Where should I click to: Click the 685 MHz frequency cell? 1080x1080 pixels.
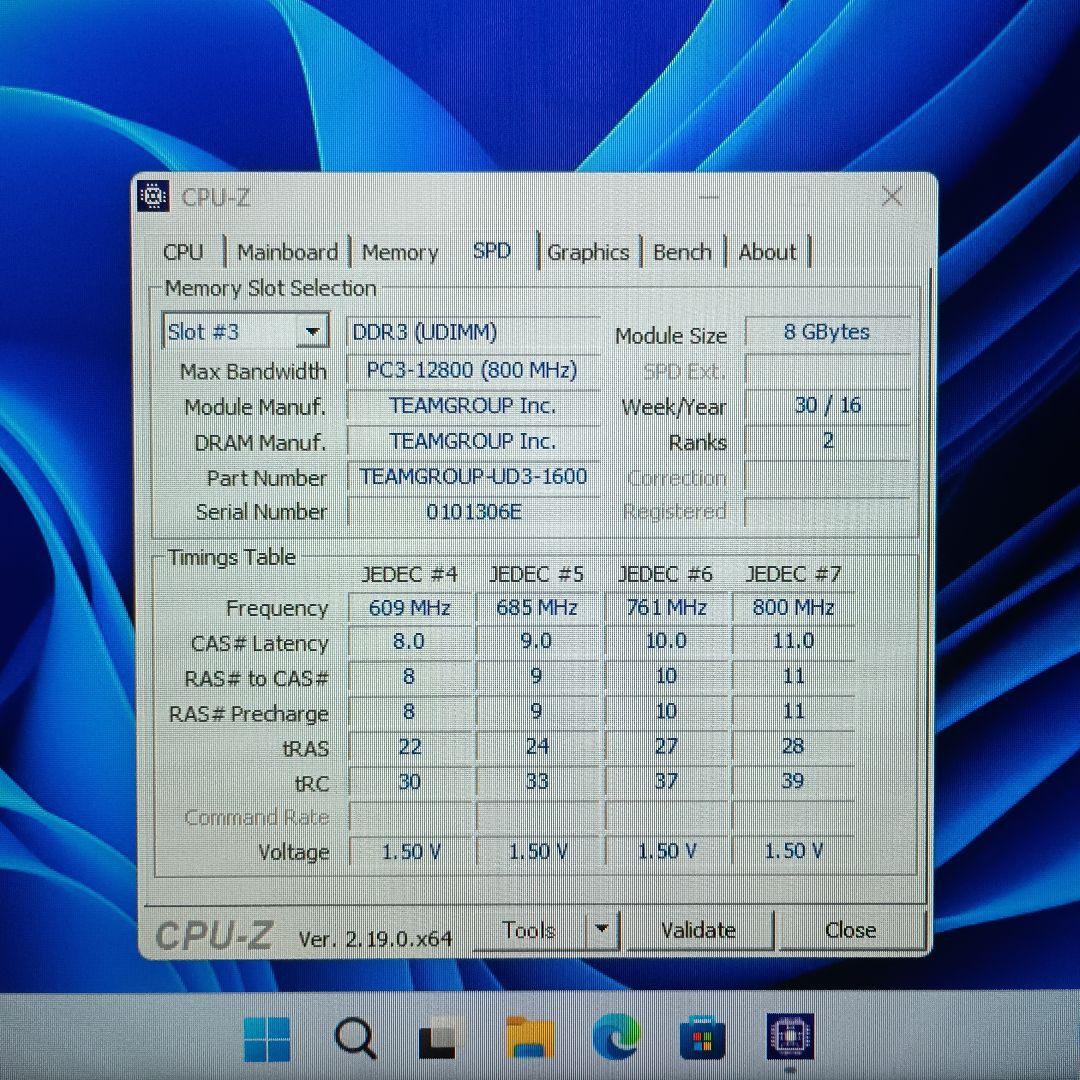click(x=537, y=608)
